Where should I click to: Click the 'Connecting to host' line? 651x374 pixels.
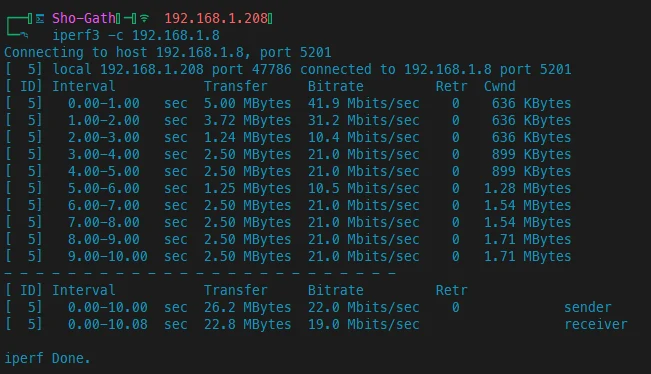tap(168, 52)
